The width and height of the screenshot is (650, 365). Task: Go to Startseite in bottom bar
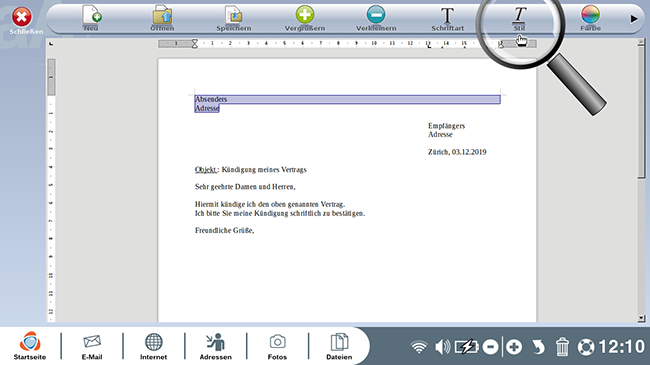tap(30, 345)
